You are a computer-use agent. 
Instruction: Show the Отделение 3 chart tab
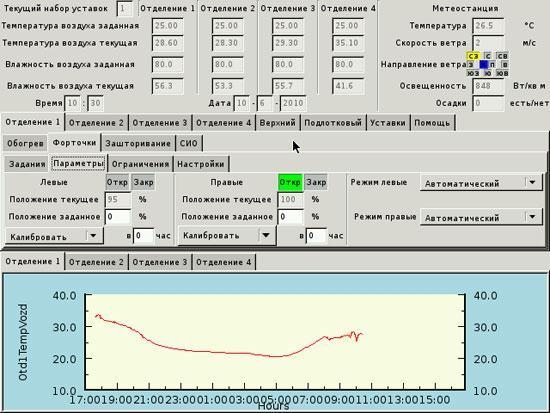tap(160, 262)
